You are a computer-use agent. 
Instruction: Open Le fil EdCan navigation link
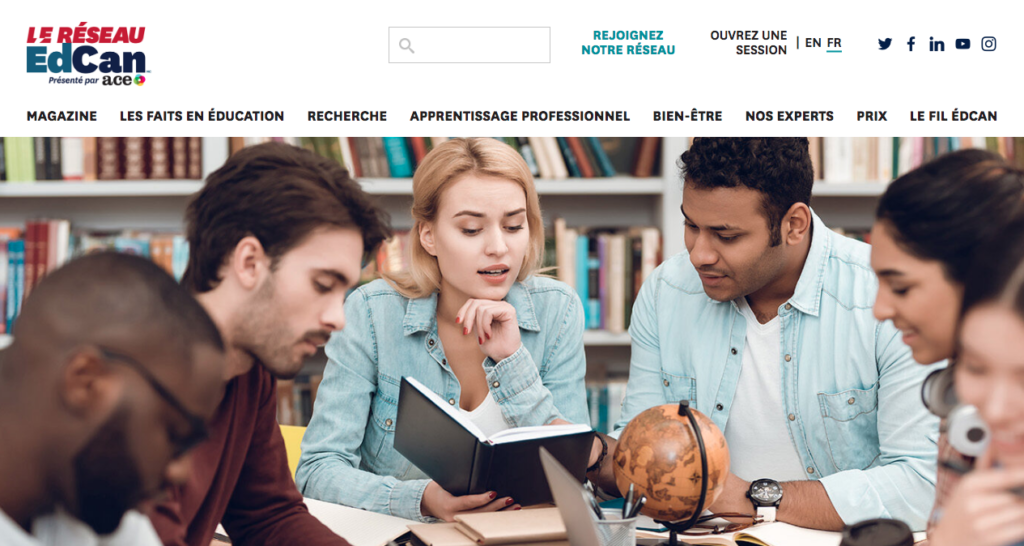[x=953, y=116]
